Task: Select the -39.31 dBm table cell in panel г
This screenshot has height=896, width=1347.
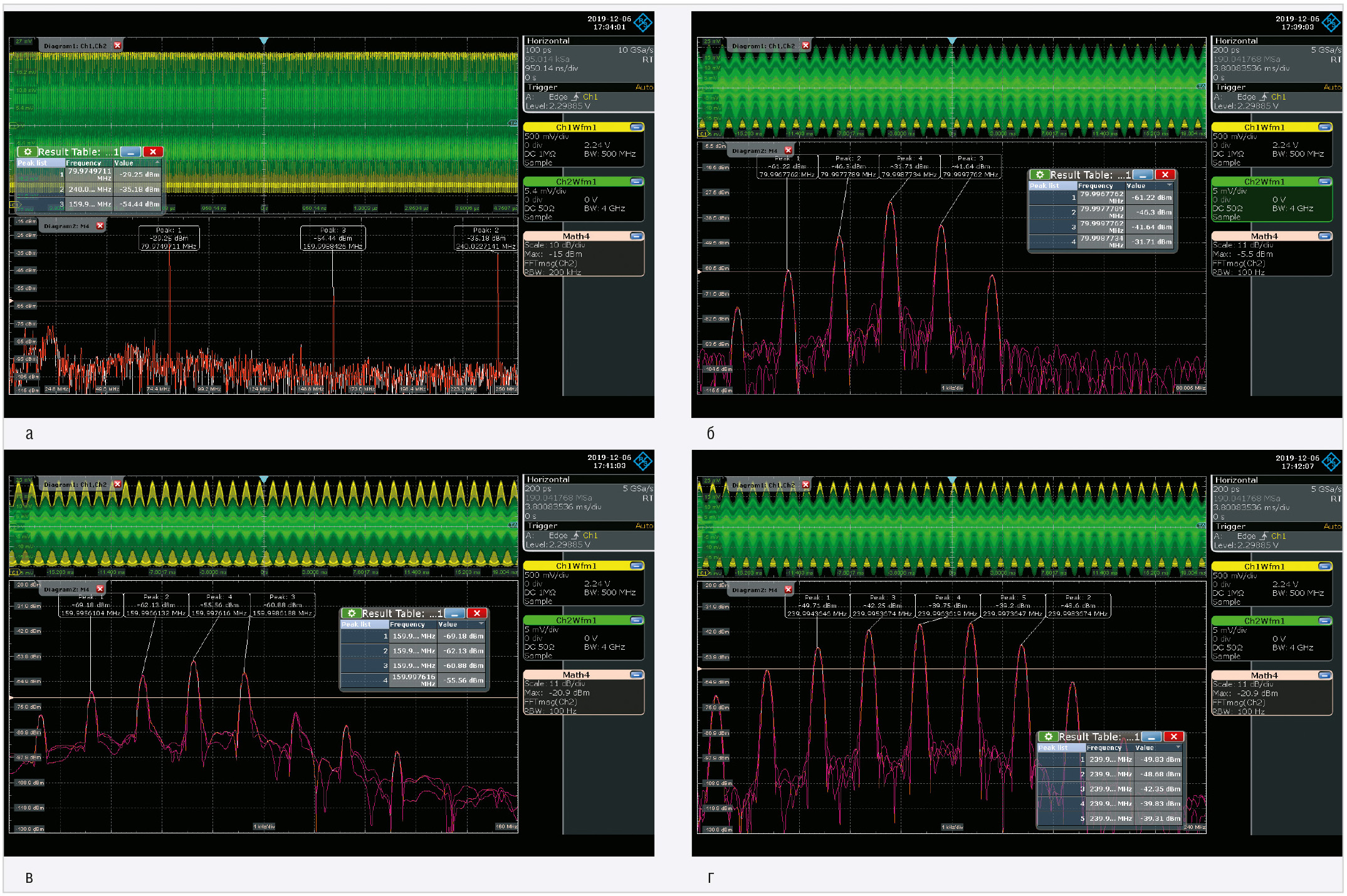Action: tap(1160, 818)
